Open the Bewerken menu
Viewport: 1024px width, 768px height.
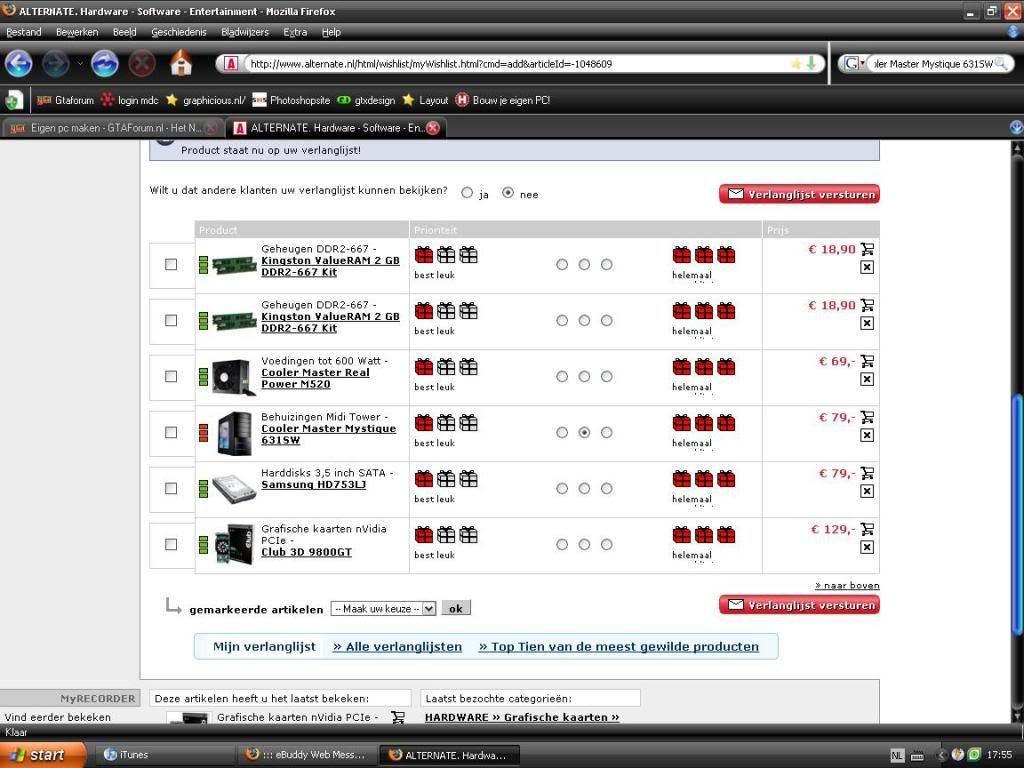click(77, 32)
